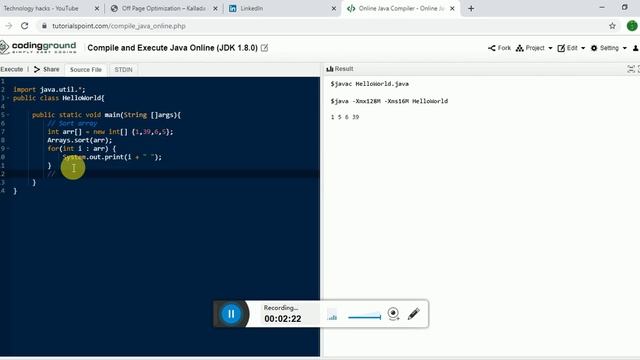Close the Online Java Compiler tab
The image size is (640, 360).
tap(452, 8)
